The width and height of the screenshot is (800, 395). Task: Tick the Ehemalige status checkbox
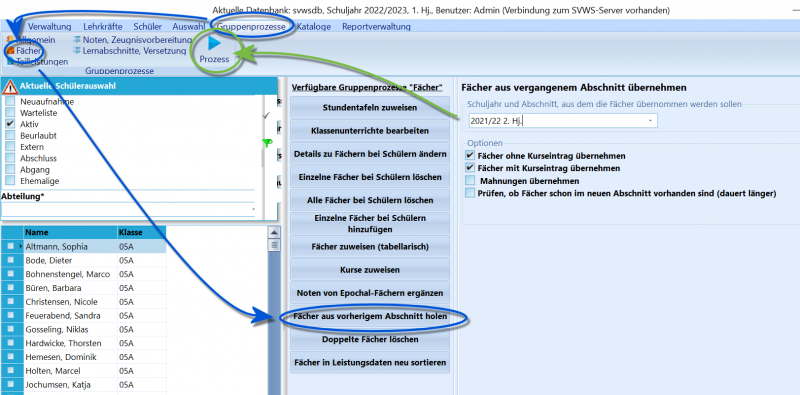click(x=10, y=181)
